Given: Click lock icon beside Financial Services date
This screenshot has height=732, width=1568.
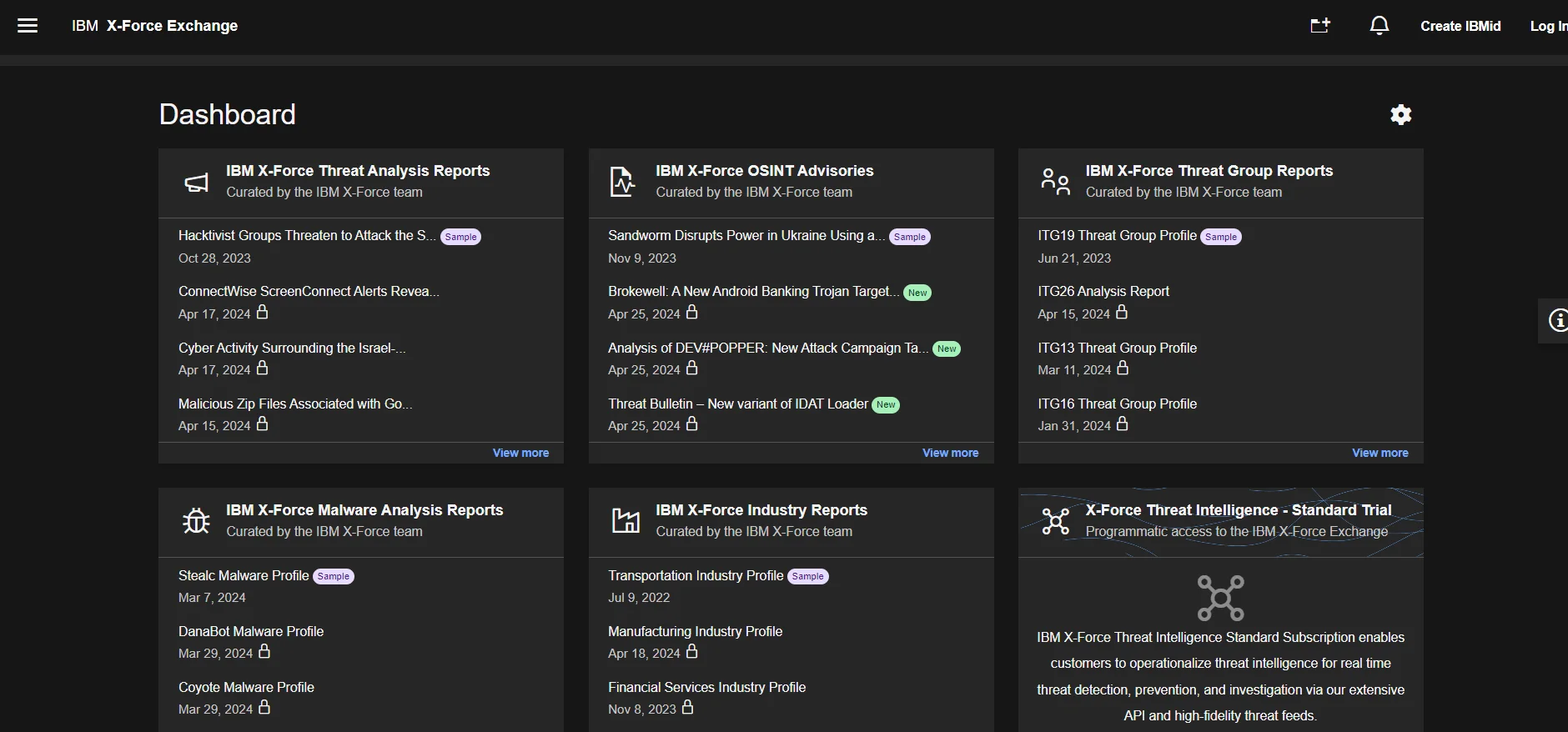Looking at the screenshot, I should pos(688,707).
